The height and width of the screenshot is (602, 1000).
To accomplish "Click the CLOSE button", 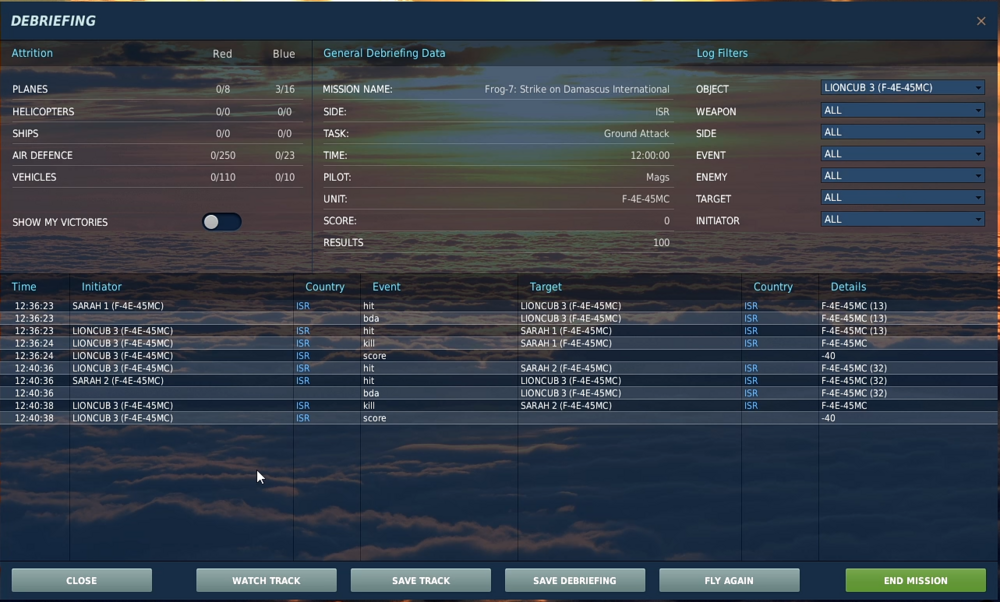I will coord(82,580).
